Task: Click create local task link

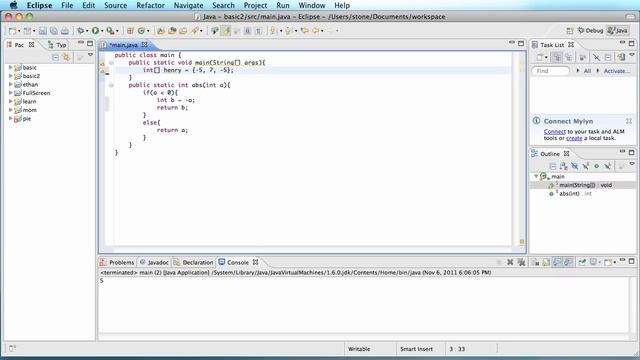Action: tap(574, 138)
